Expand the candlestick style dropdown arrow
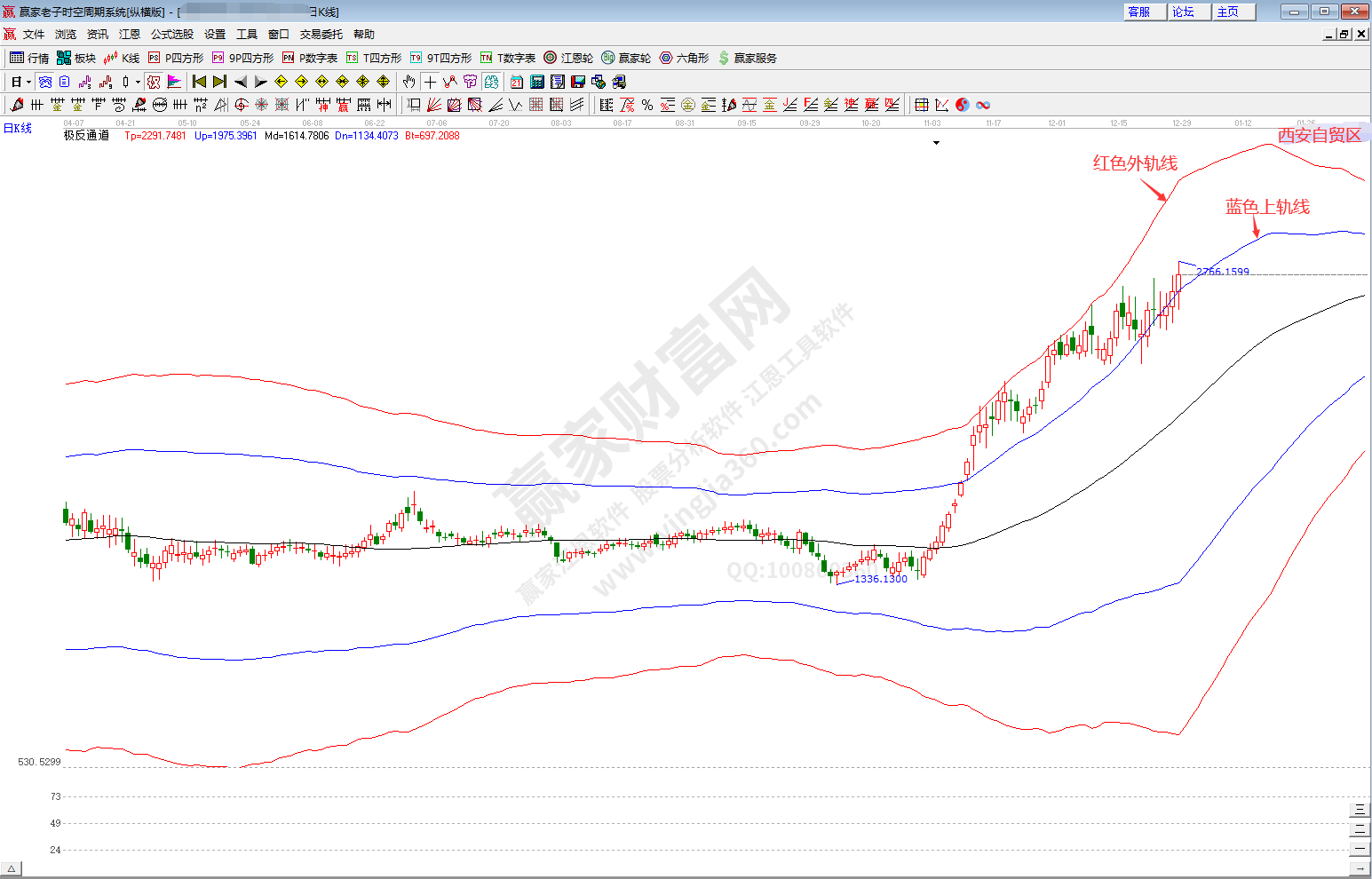1372x879 pixels. pos(138,82)
